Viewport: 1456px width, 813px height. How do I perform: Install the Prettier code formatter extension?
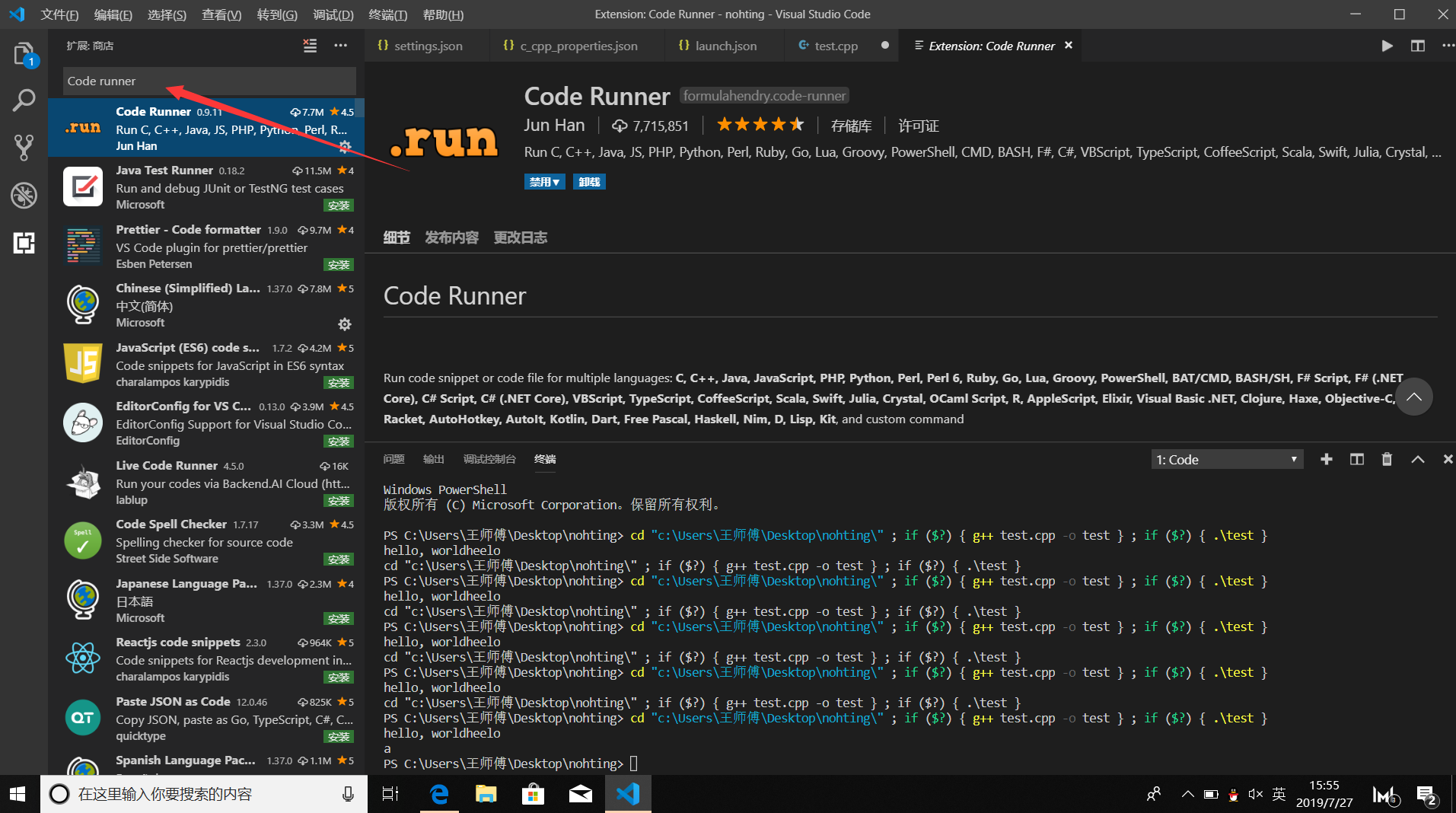339,264
